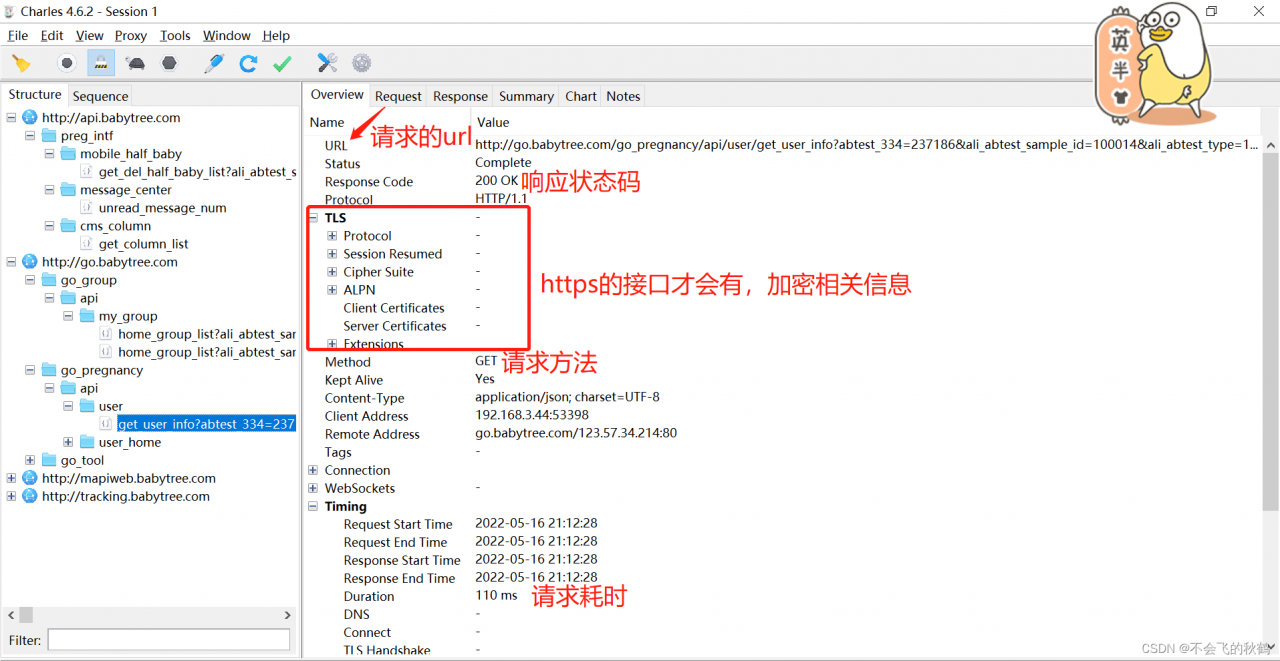Image resolution: width=1280 pixels, height=661 pixels.
Task: Click the tree horizontal scrollbar right arrow
Action: (x=287, y=615)
